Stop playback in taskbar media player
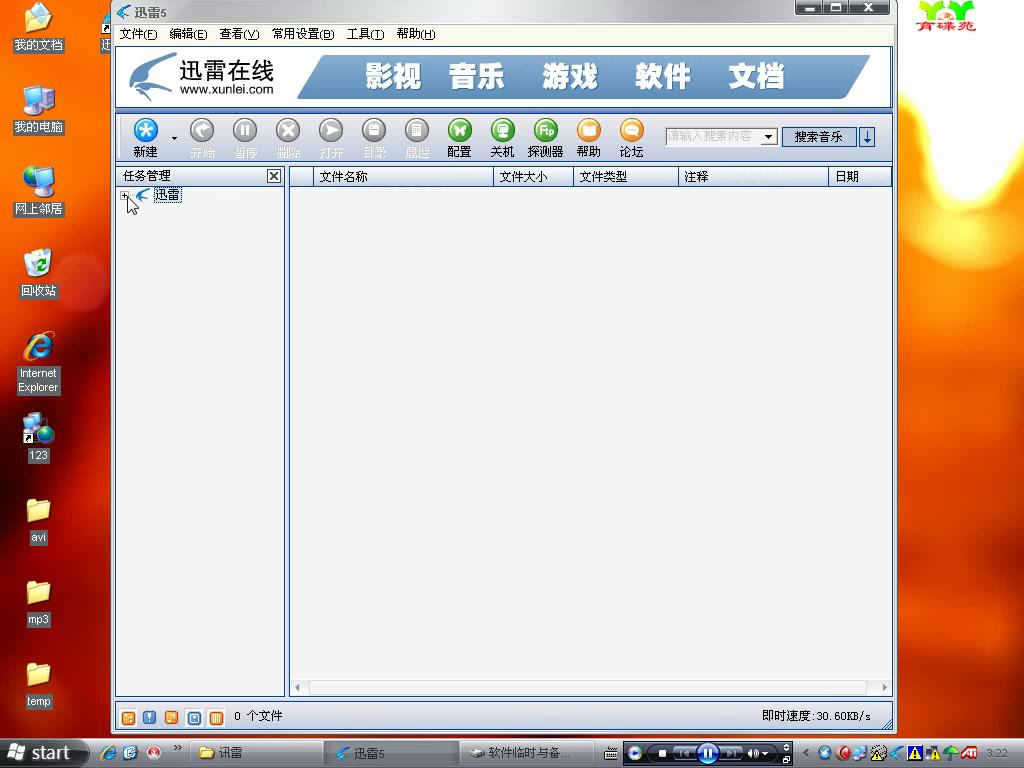This screenshot has height=768, width=1024. pyautogui.click(x=662, y=754)
